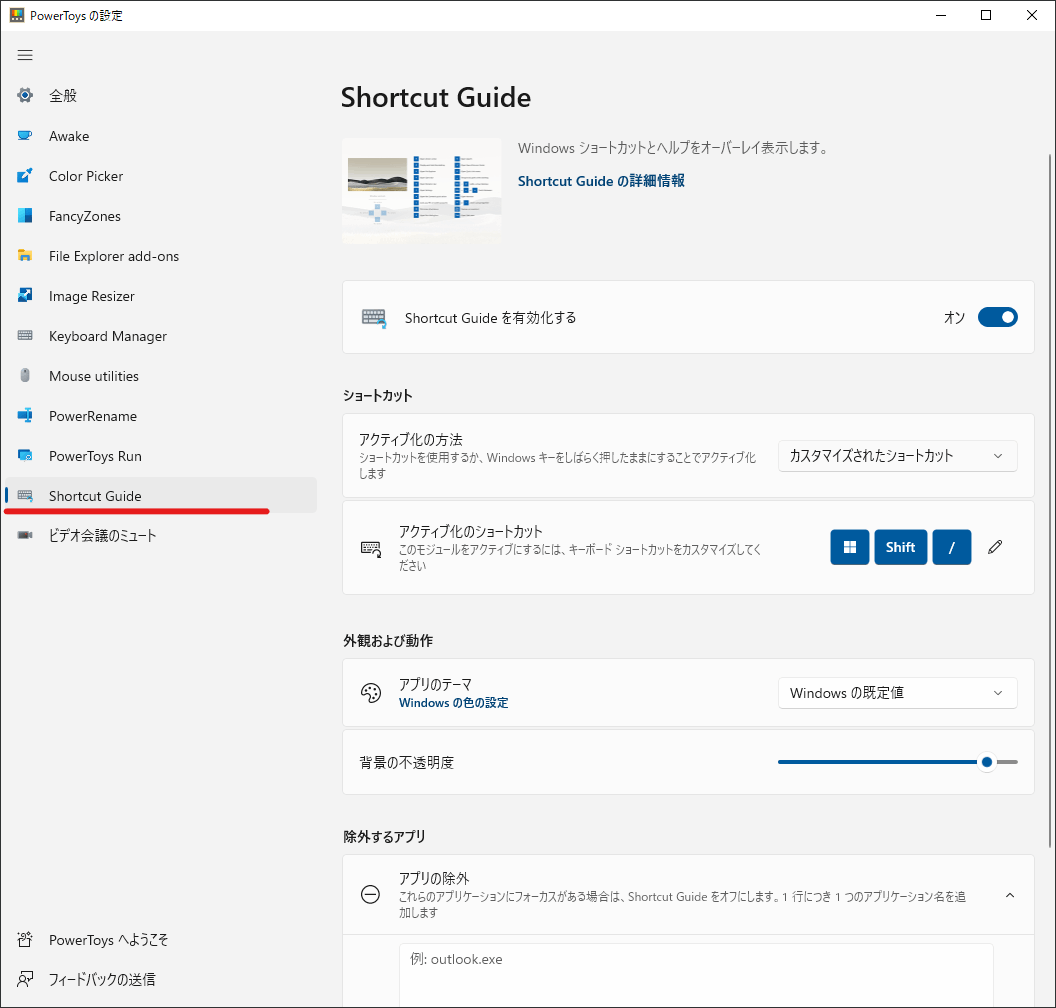This screenshot has width=1056, height=1008.
Task: Click the Shift key shortcut button
Action: point(900,547)
